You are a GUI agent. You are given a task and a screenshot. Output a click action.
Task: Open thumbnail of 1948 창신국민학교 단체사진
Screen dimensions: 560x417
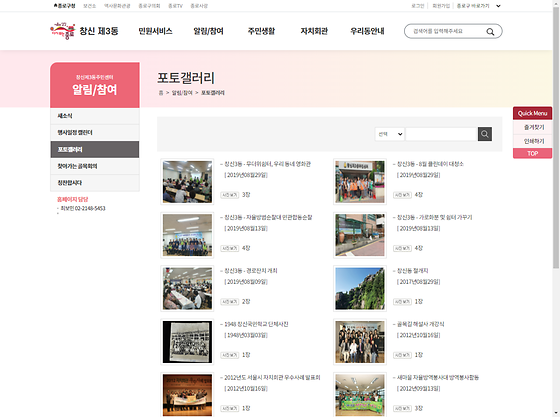pos(187,342)
